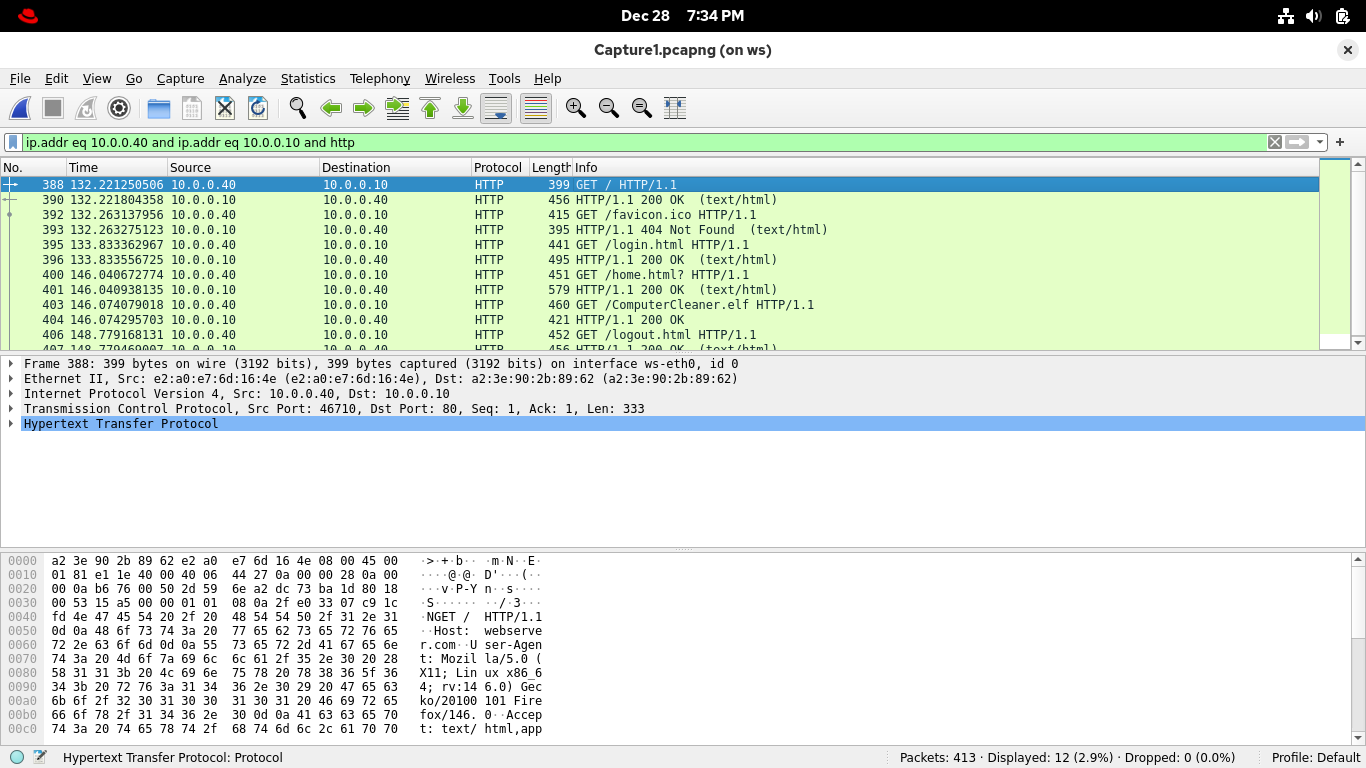Screen dimensions: 1366x768
Task: Open the Analyze menu
Action: tap(242, 79)
